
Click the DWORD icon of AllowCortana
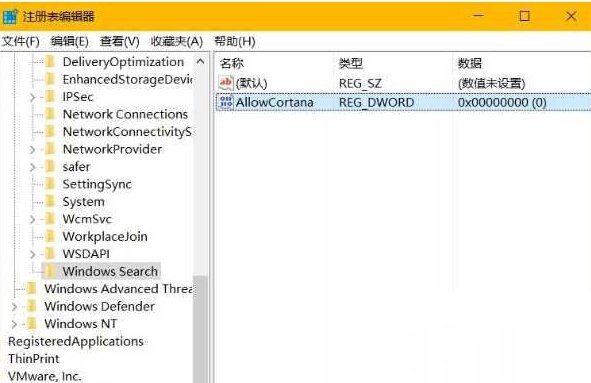tap(226, 102)
